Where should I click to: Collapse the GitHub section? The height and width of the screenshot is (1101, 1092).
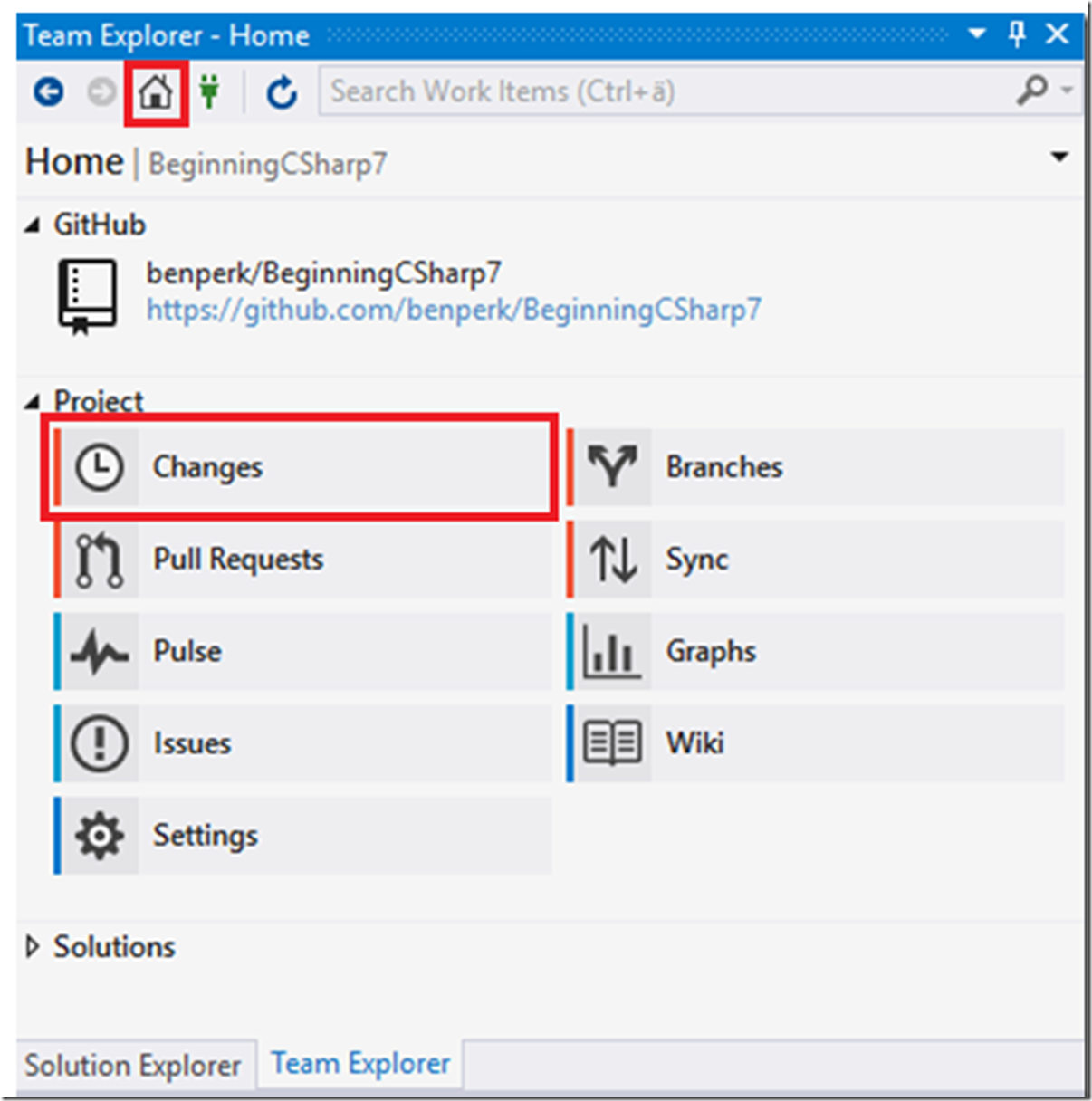[x=33, y=225]
